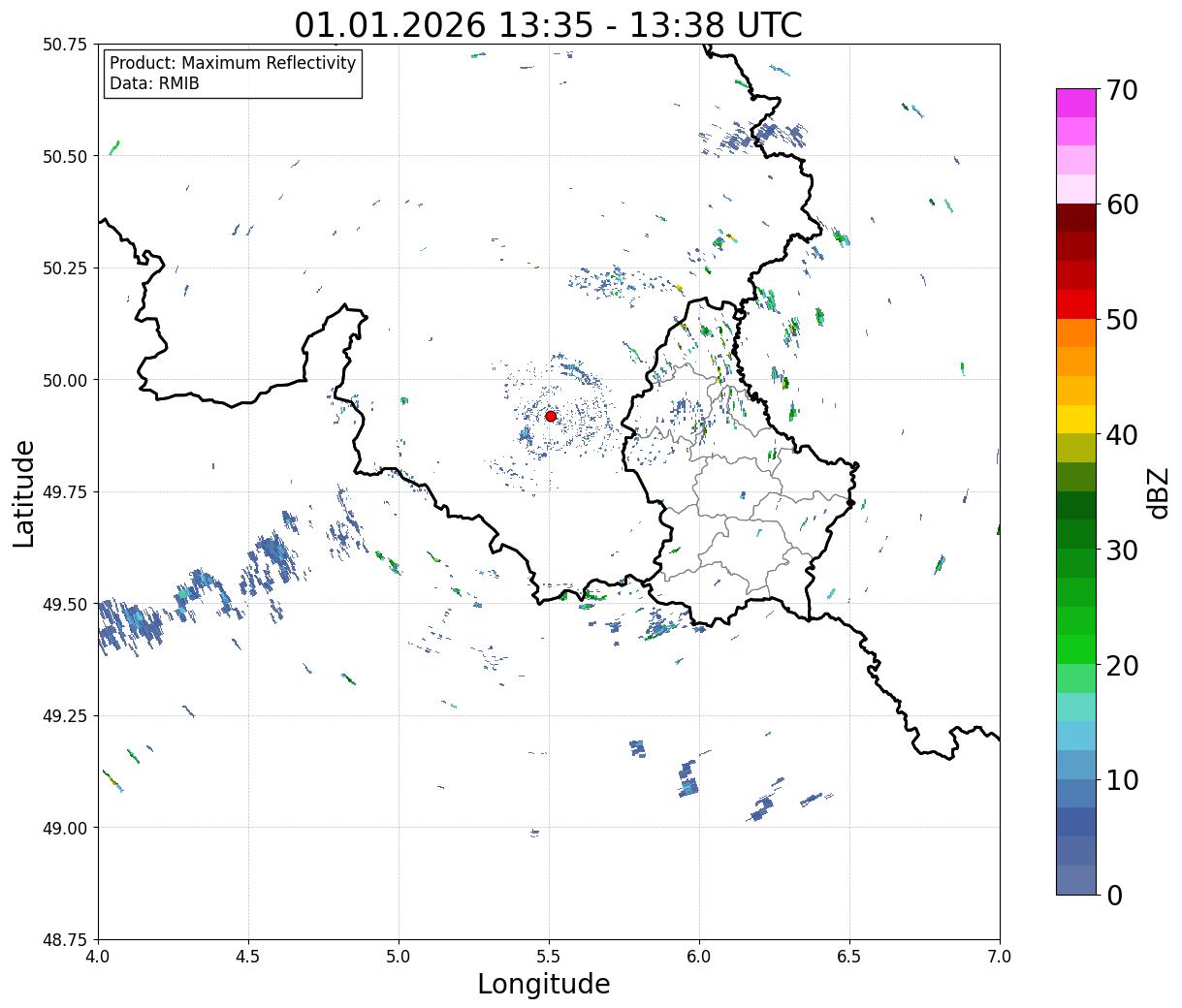Viewport: 1182px width, 1008px height.
Task: Click the latitude tick label '49.25'
Action: pos(66,716)
